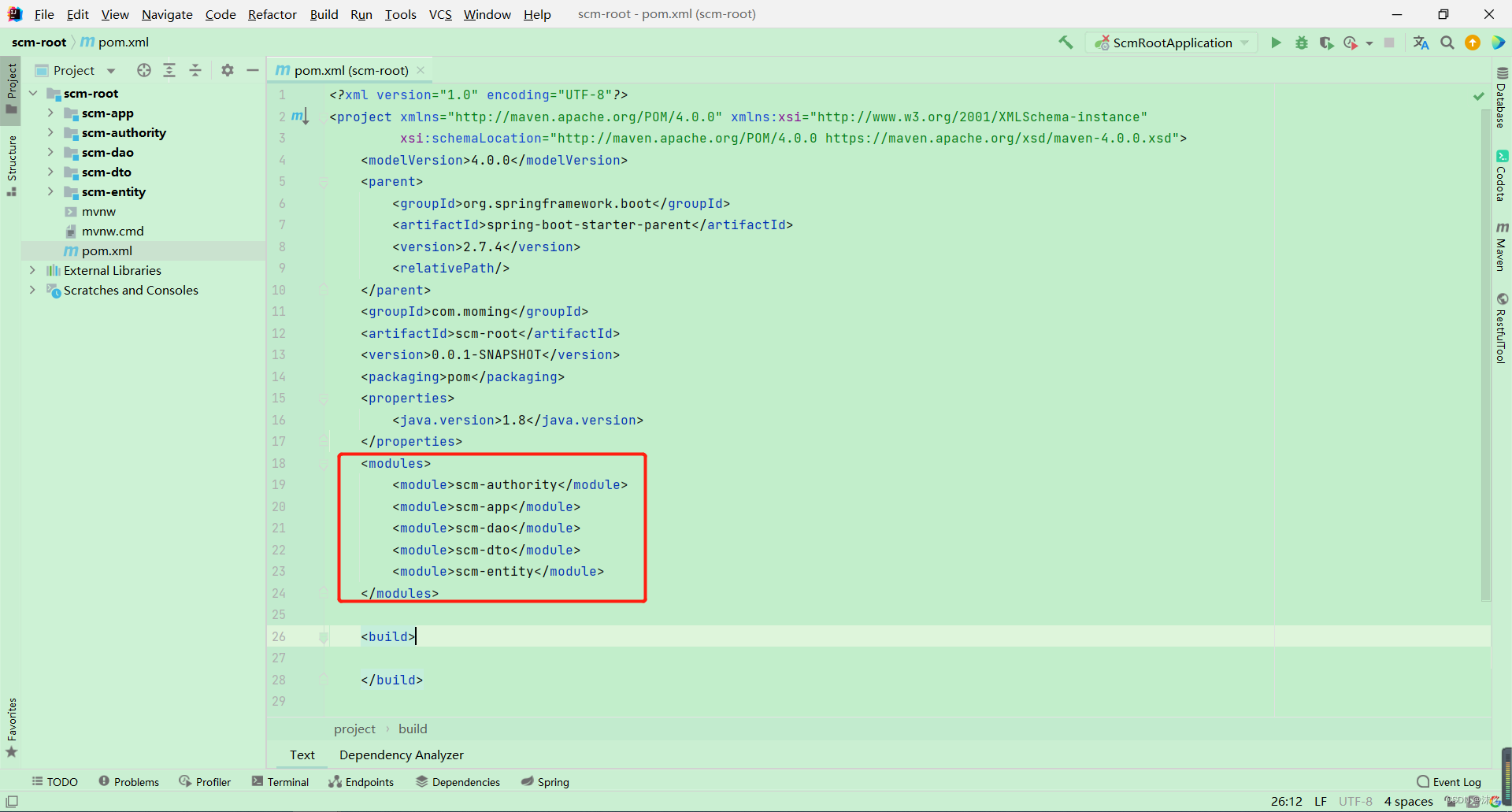
Task: Run with coverage shield icon
Action: click(1327, 43)
